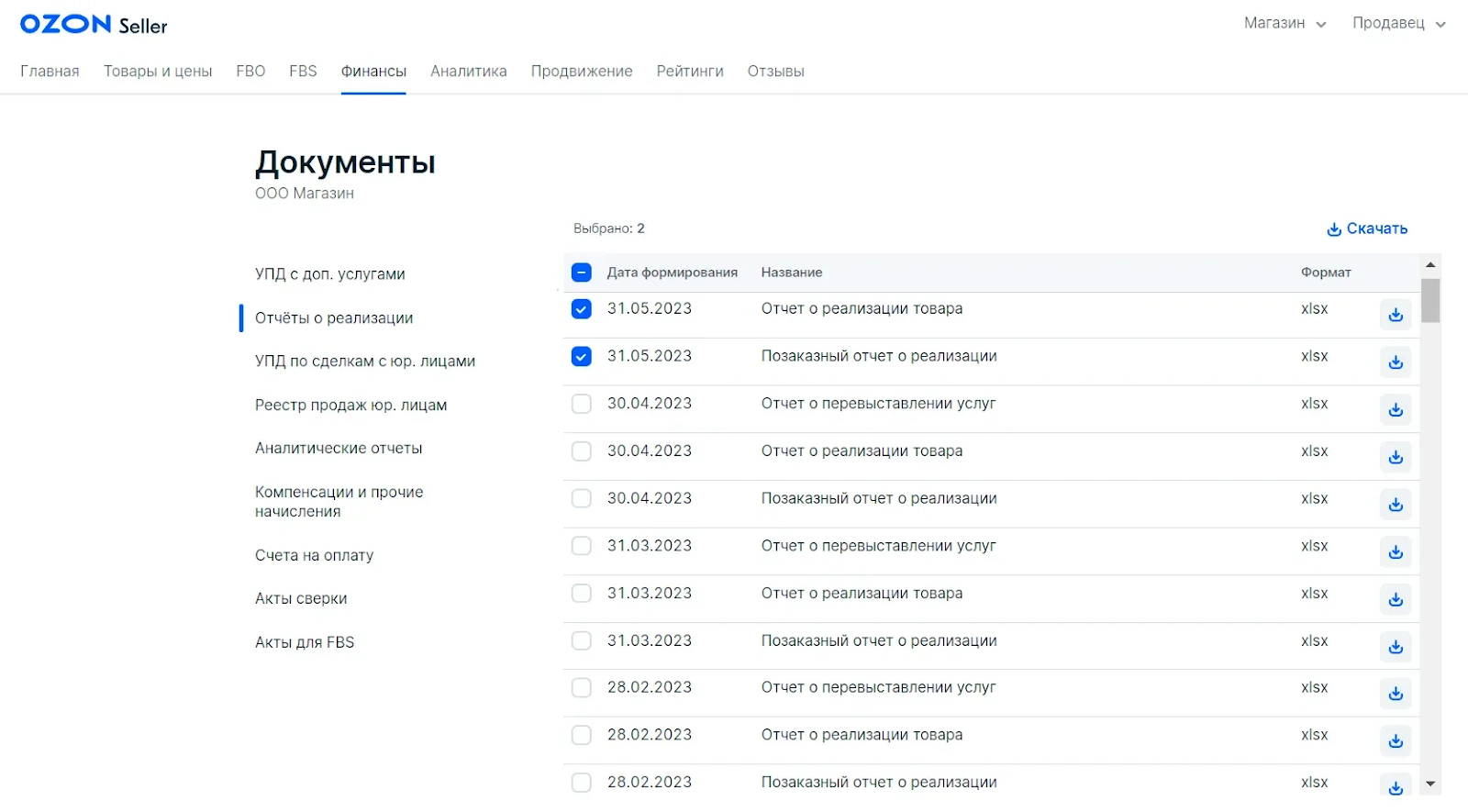
Task: Uncheck the 31.05.2023 Отчет о реализации товара row
Action: 582,309
